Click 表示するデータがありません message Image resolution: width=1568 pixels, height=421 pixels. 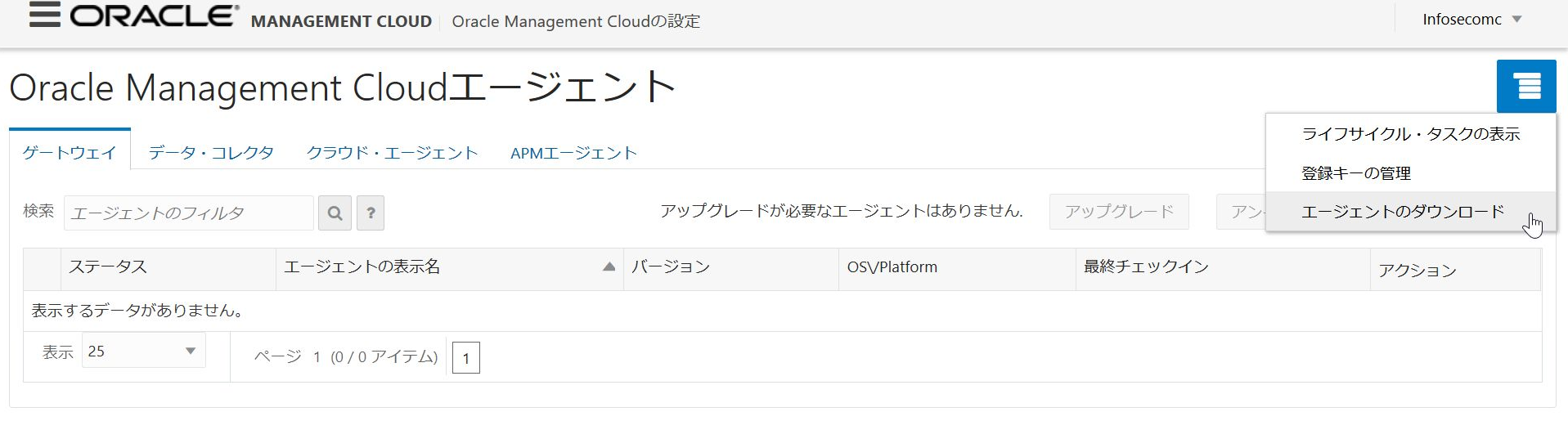click(x=137, y=311)
